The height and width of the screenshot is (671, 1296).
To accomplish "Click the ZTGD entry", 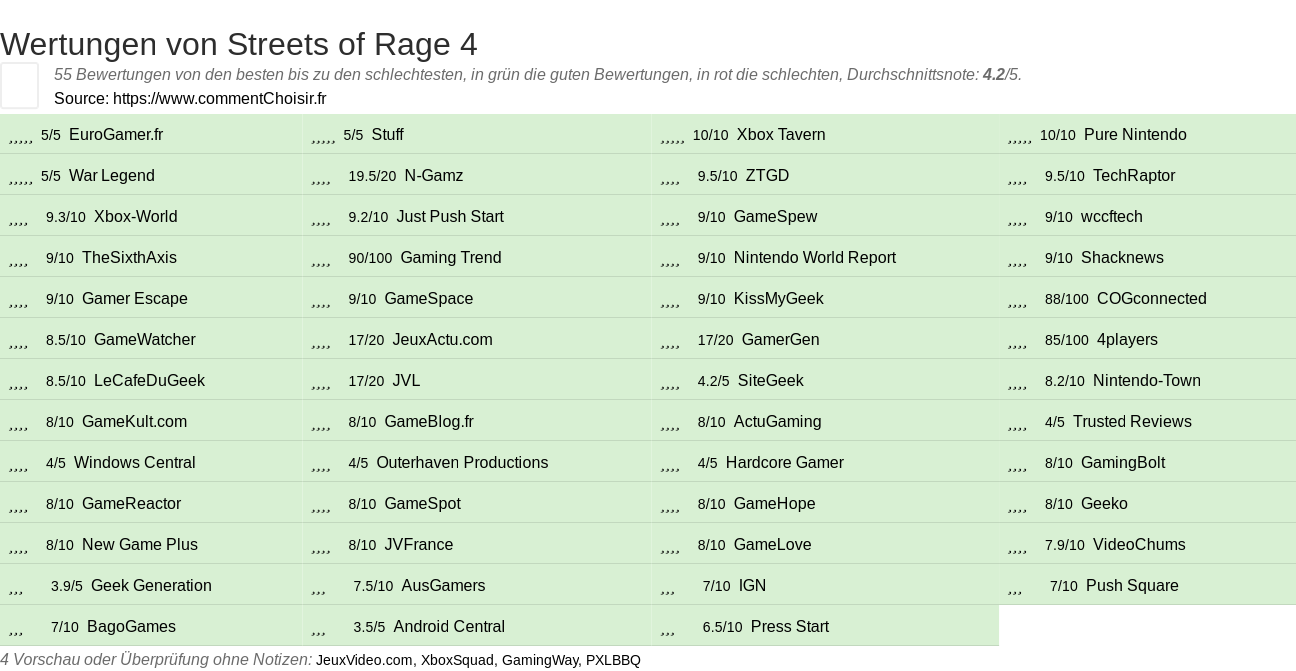I will coord(767,175).
